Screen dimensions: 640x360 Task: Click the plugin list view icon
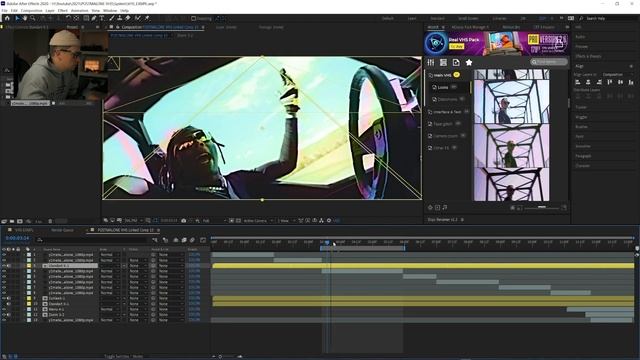point(443,62)
